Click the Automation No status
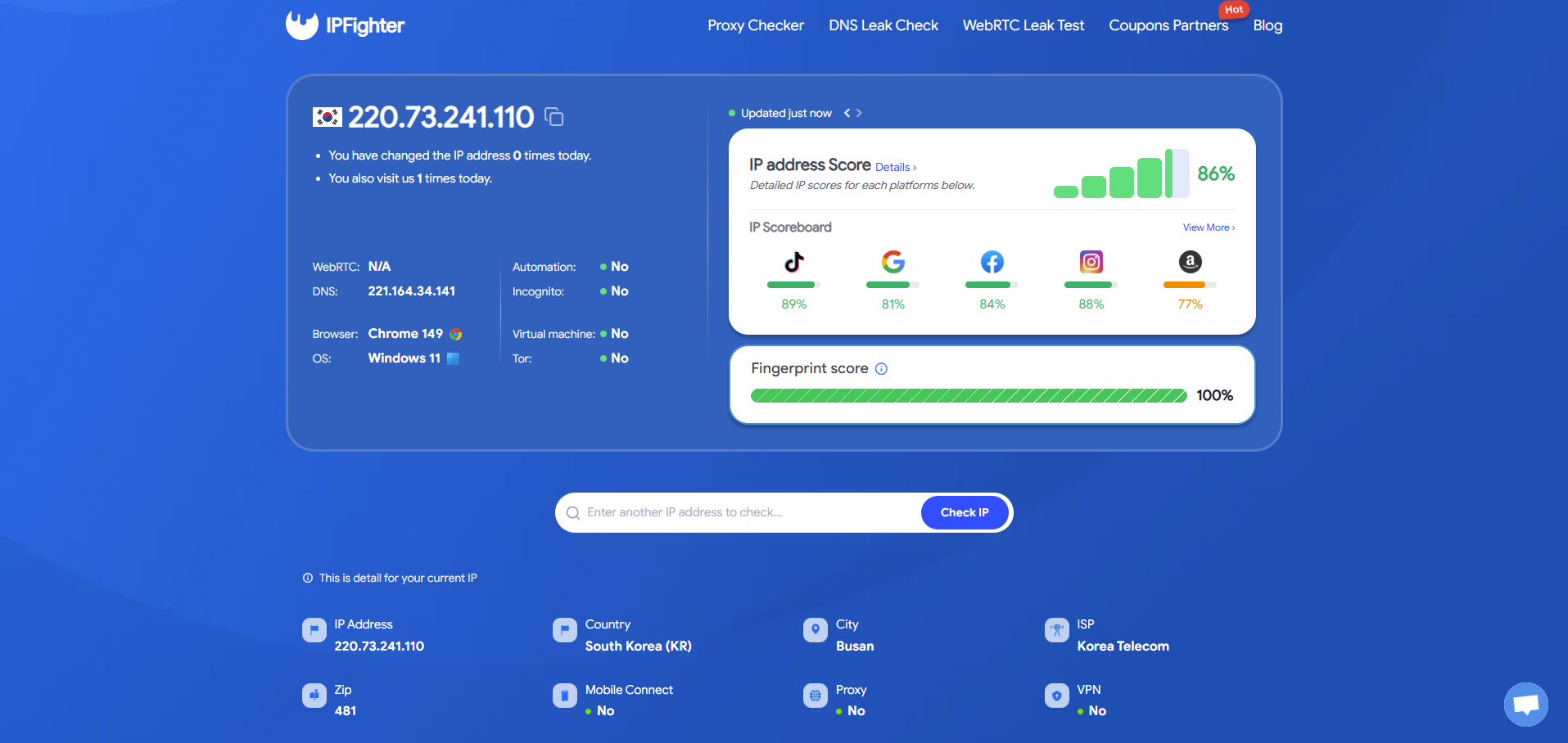1568x743 pixels. click(614, 267)
